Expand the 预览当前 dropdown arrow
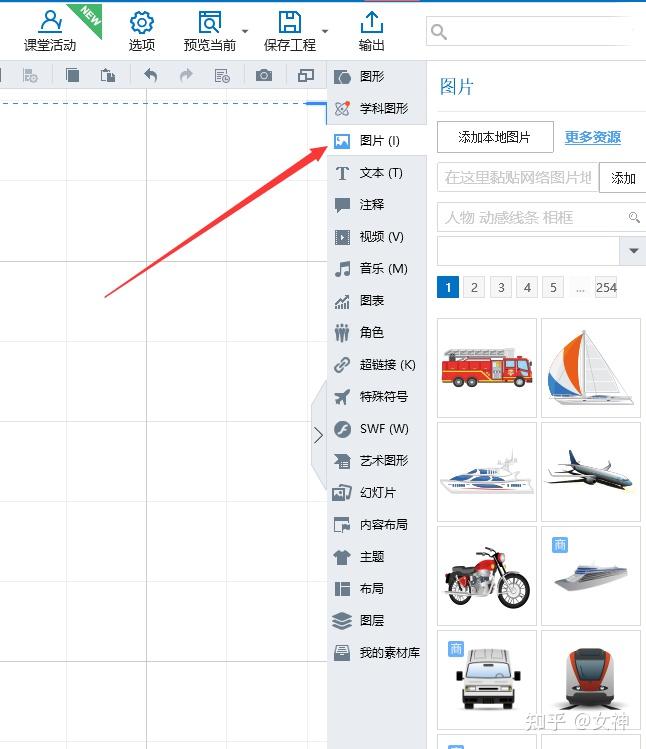This screenshot has width=646, height=749. (x=245, y=31)
